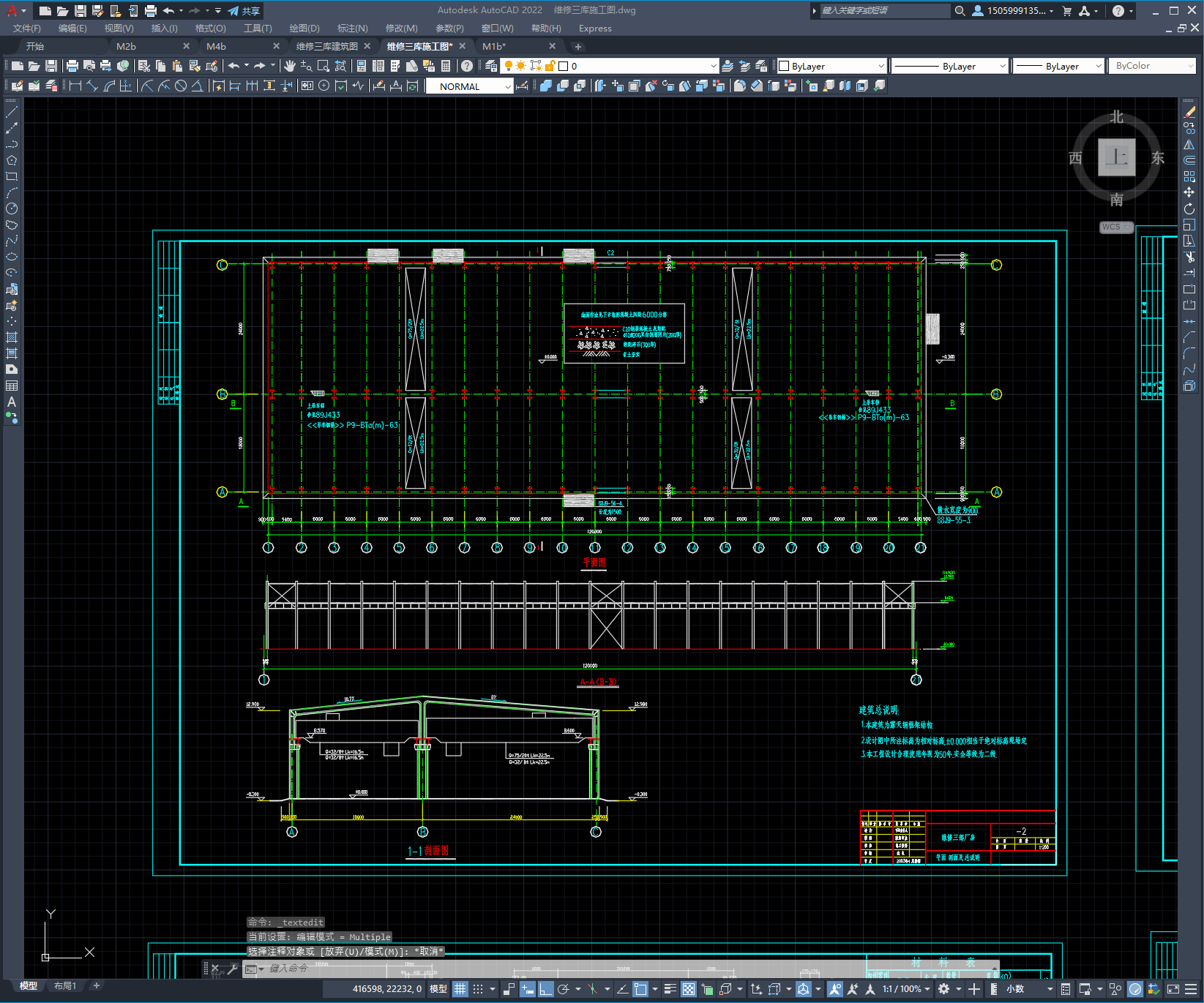Toggle drawing grid display in status bar
Viewport: 1204px width, 1003px height.
460,989
